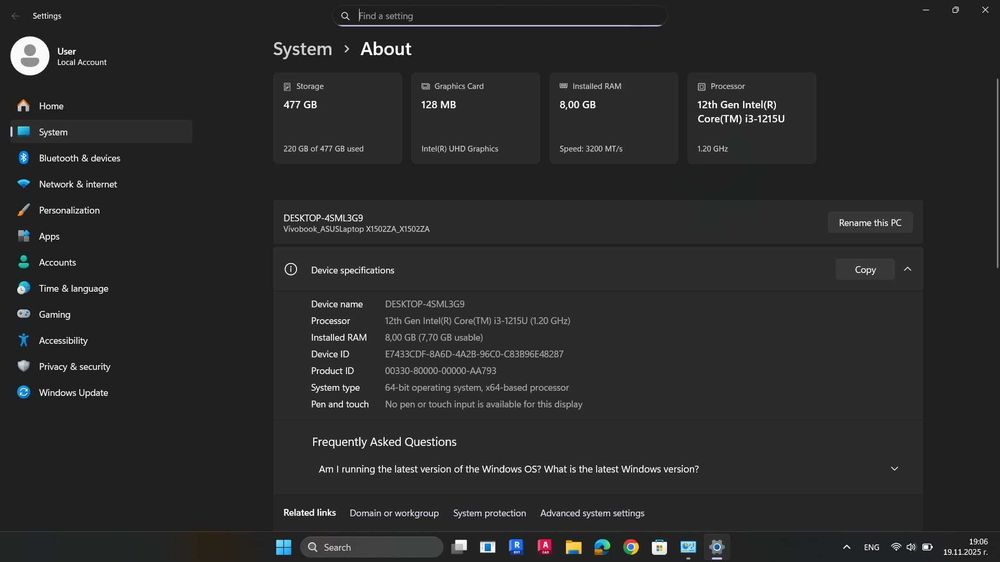Launch Google Chrome from the taskbar
Viewport: 1000px width, 562px height.
pyautogui.click(x=631, y=547)
